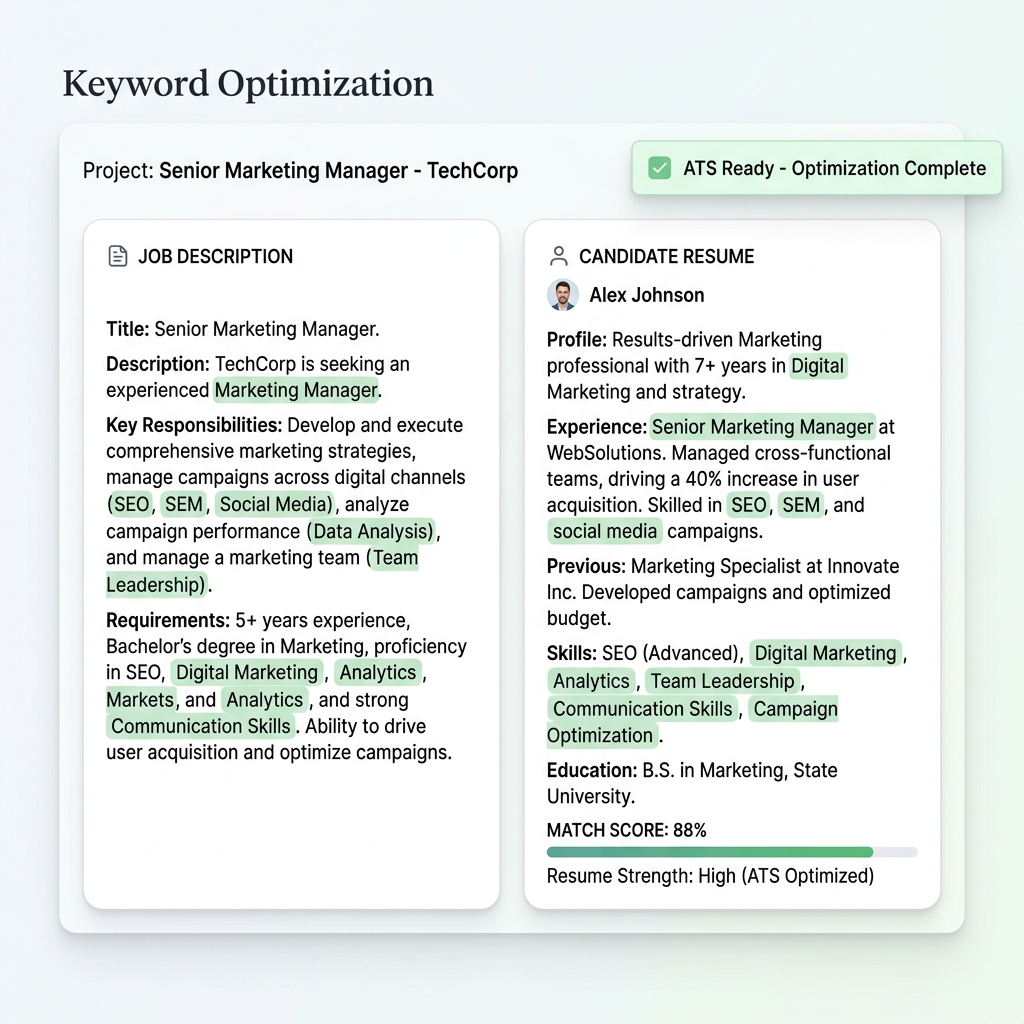Click the Match Score progress bar
Screen dimensions: 1024x1024
click(x=732, y=852)
